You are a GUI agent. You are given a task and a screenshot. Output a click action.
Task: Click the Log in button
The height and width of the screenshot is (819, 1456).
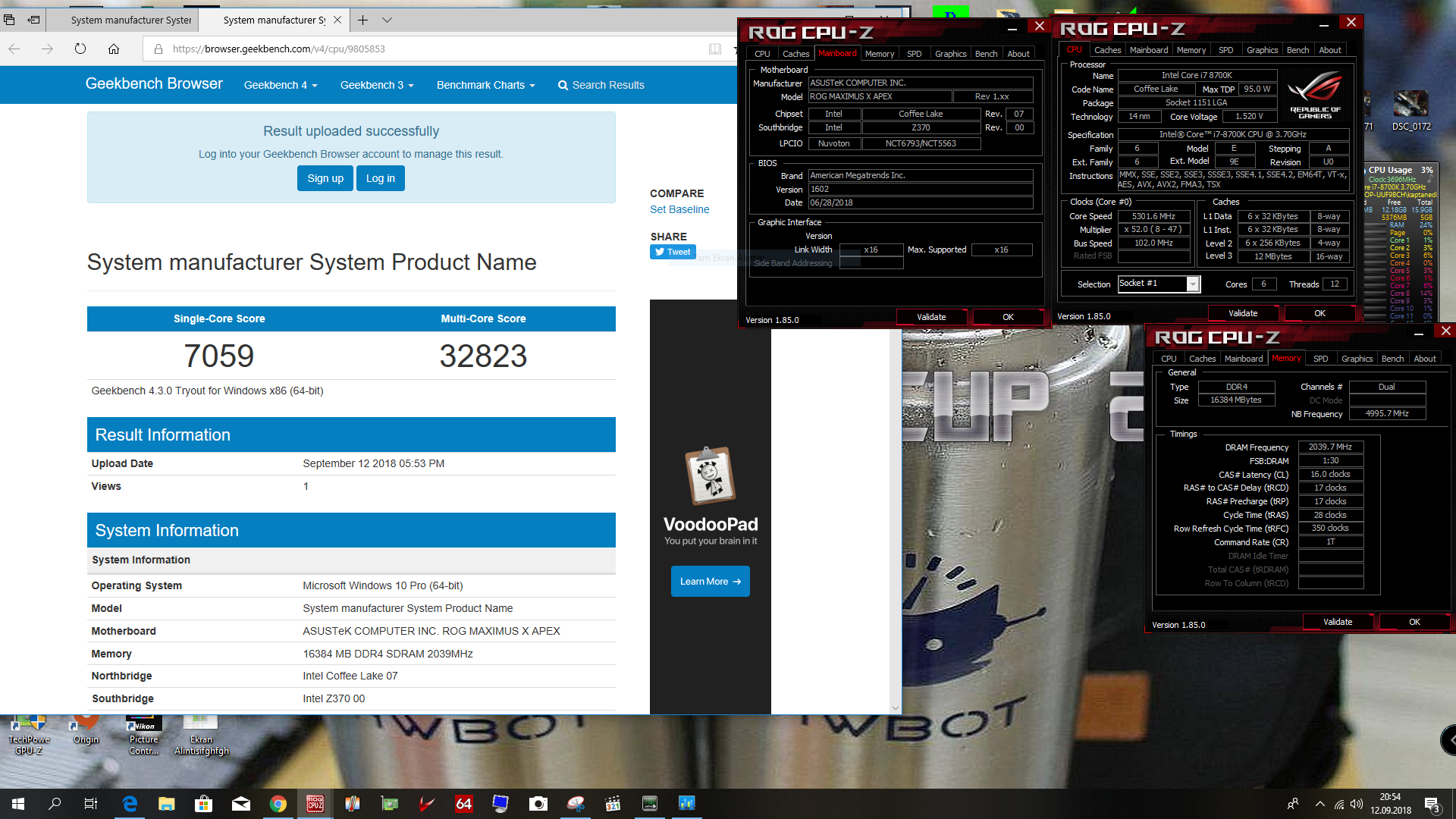click(x=381, y=178)
